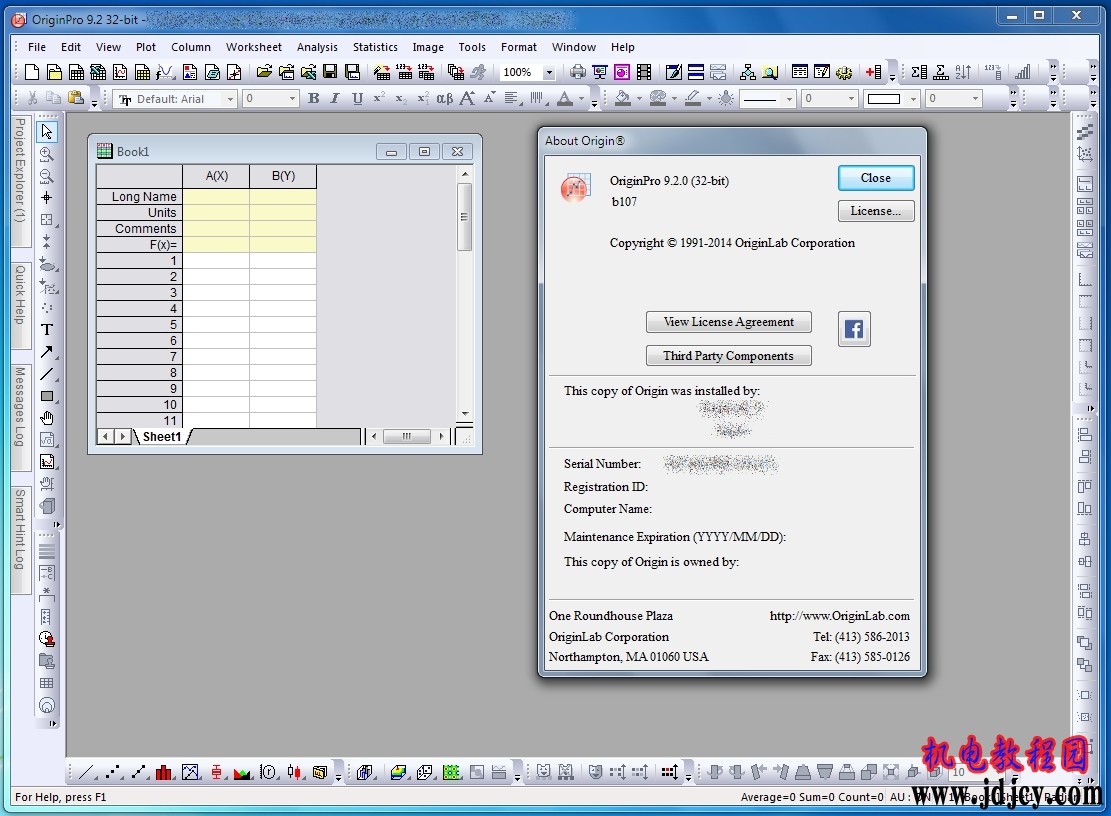Select the Pointer tool in the tools bar
Viewport: 1111px width, 816px height.
coord(47,132)
